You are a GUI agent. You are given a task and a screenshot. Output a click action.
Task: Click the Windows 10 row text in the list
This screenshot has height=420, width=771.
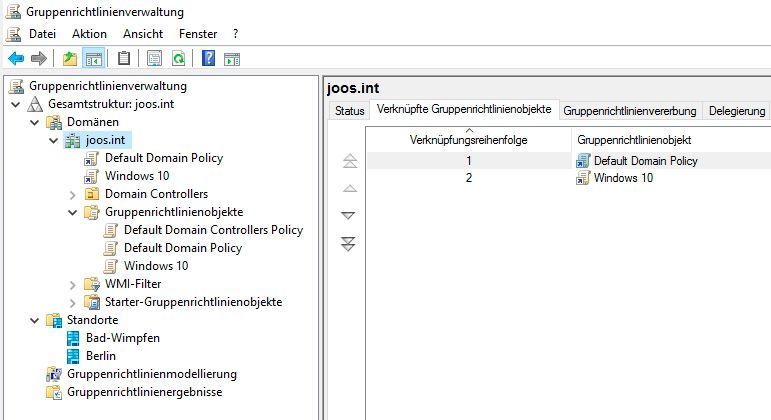(623, 178)
